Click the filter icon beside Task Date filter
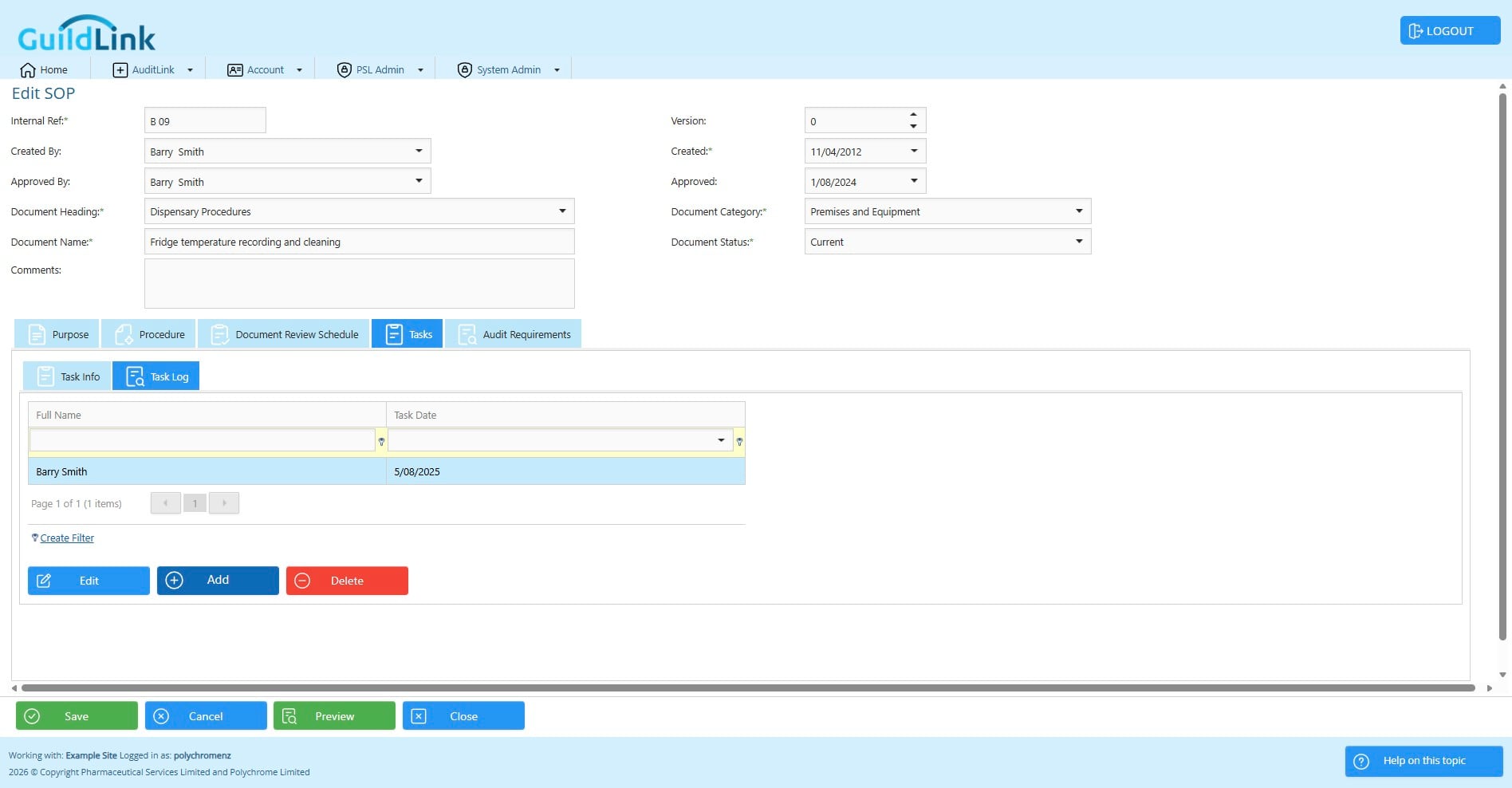Viewport: 1512px width, 788px height. [739, 441]
